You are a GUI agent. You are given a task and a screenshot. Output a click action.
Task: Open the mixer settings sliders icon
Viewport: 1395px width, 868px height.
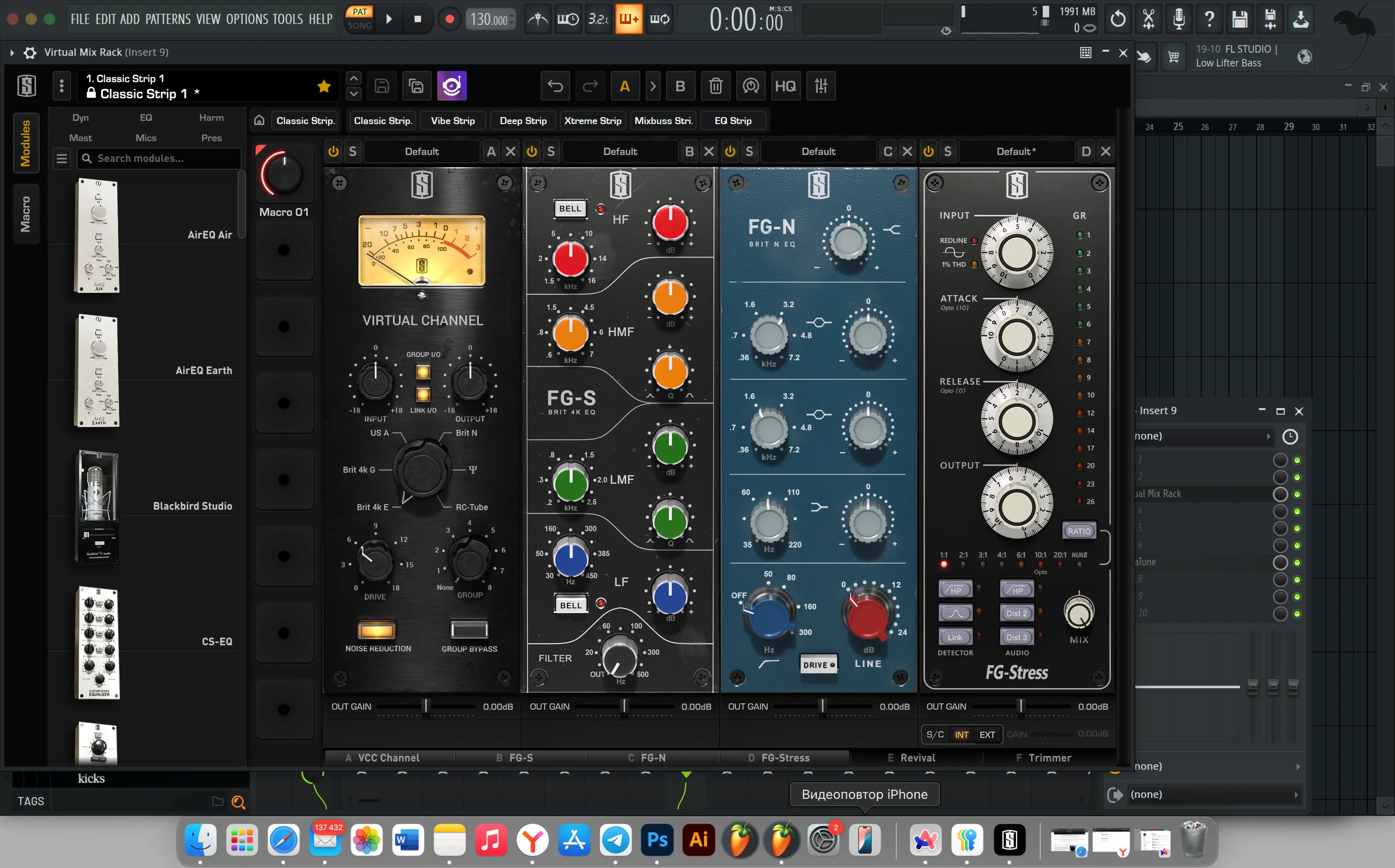821,86
